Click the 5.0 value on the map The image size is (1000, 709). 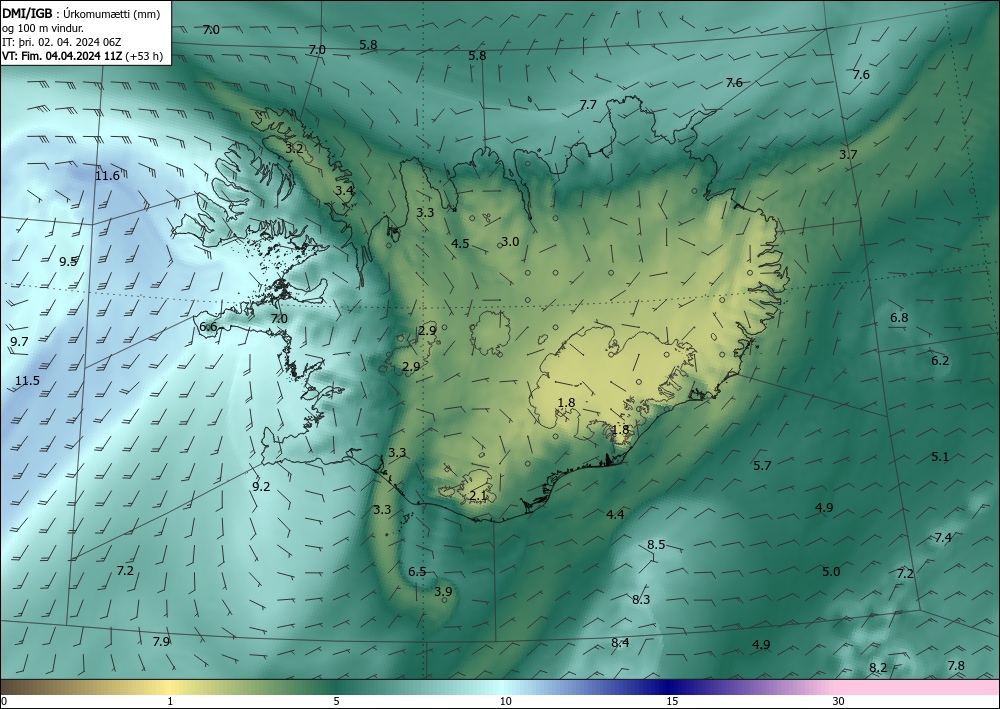click(831, 571)
